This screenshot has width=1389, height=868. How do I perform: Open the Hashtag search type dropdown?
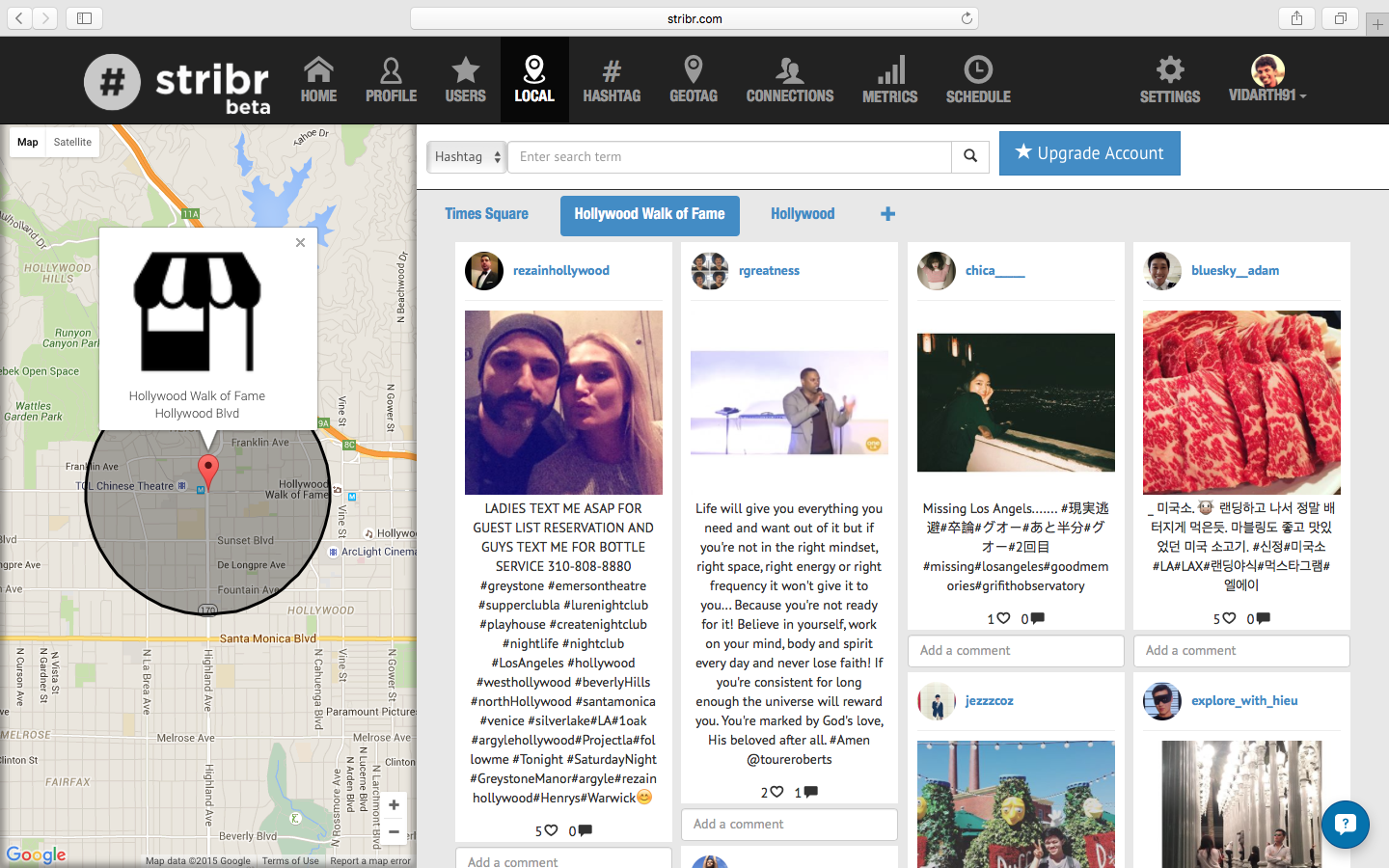(x=467, y=156)
